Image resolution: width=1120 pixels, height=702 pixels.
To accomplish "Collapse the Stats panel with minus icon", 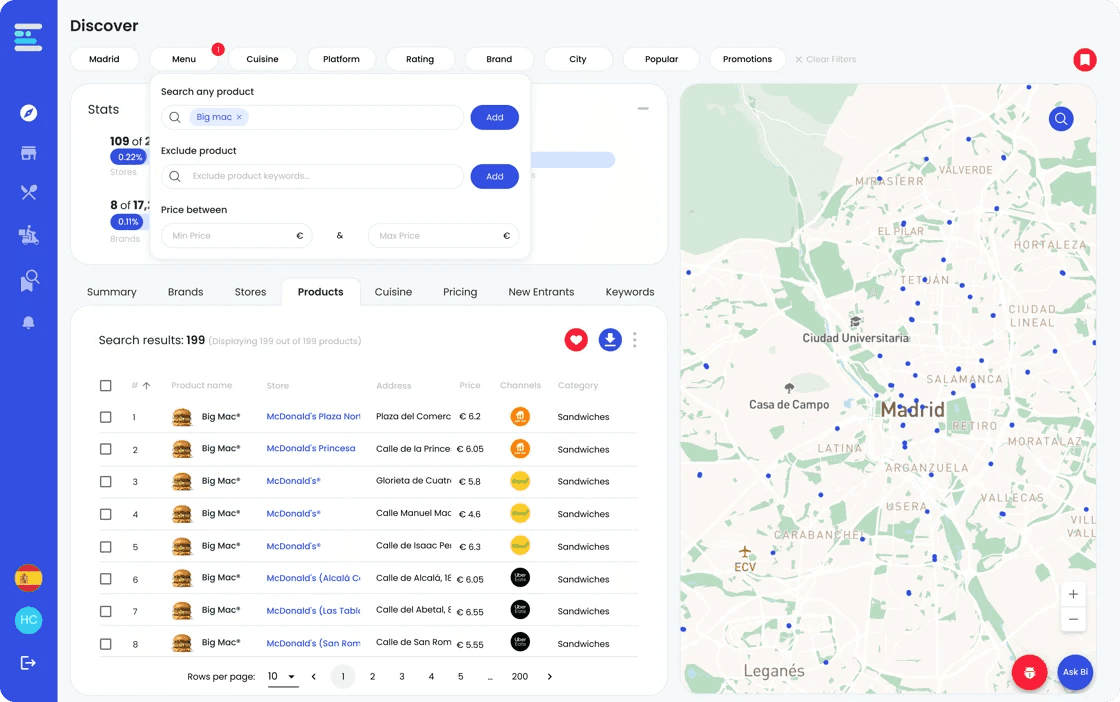I will click(x=643, y=109).
